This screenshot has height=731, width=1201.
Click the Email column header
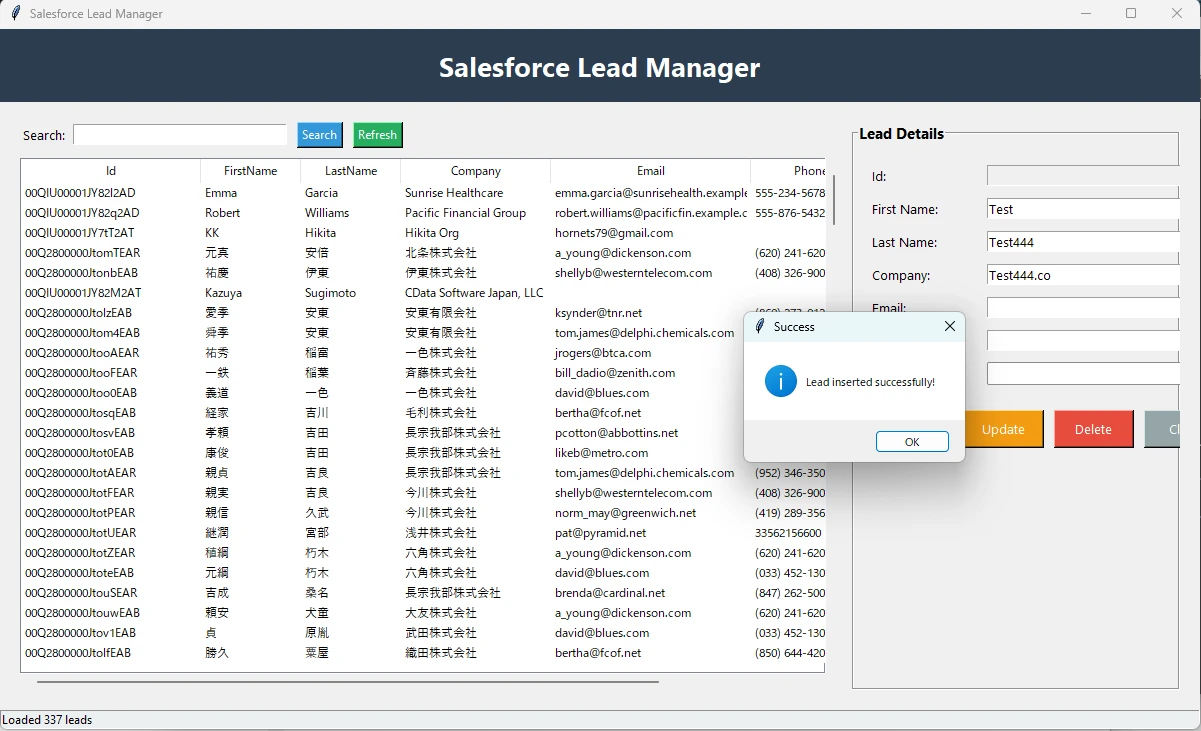point(650,171)
